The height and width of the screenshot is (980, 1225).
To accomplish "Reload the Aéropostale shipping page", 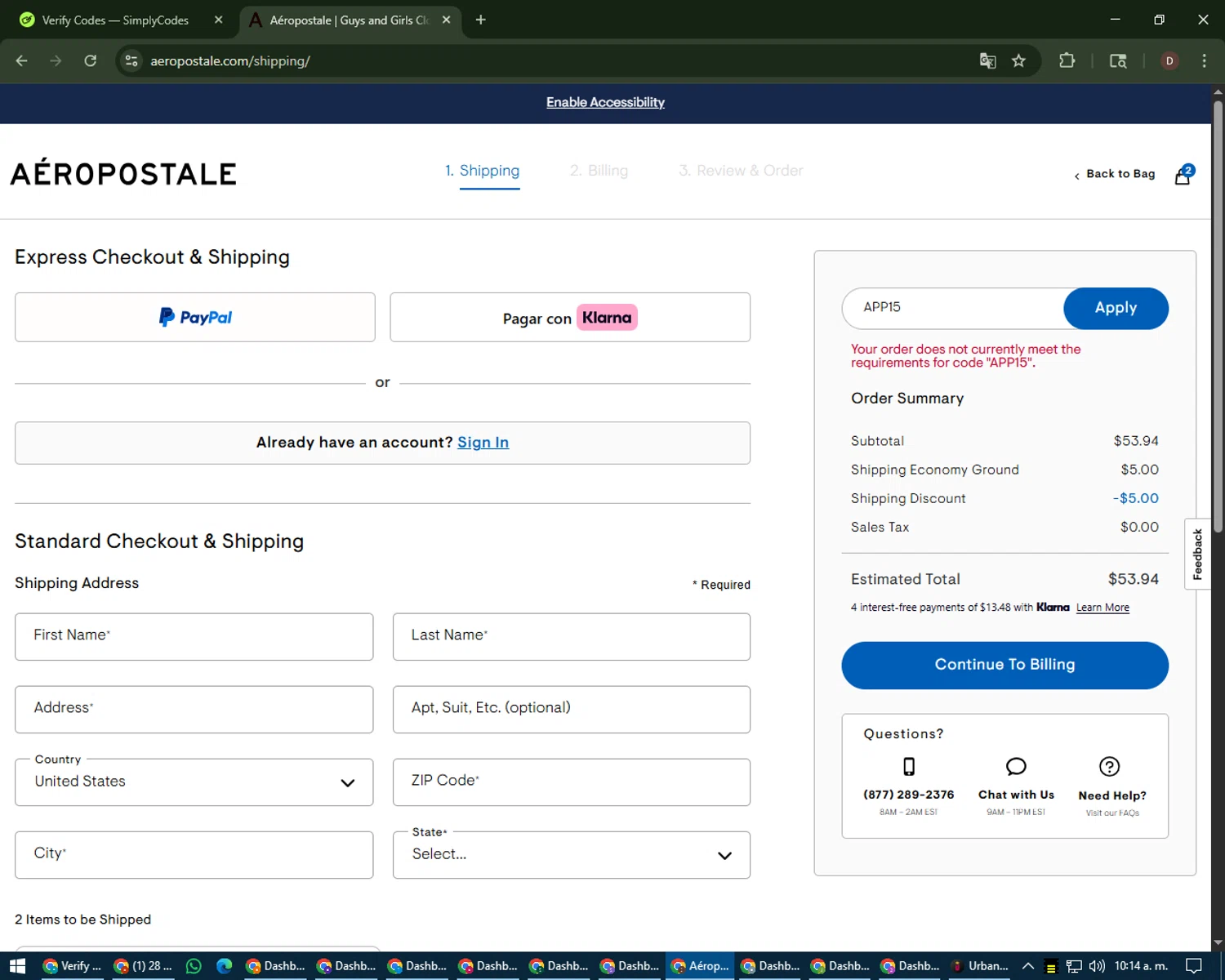I will (x=91, y=60).
